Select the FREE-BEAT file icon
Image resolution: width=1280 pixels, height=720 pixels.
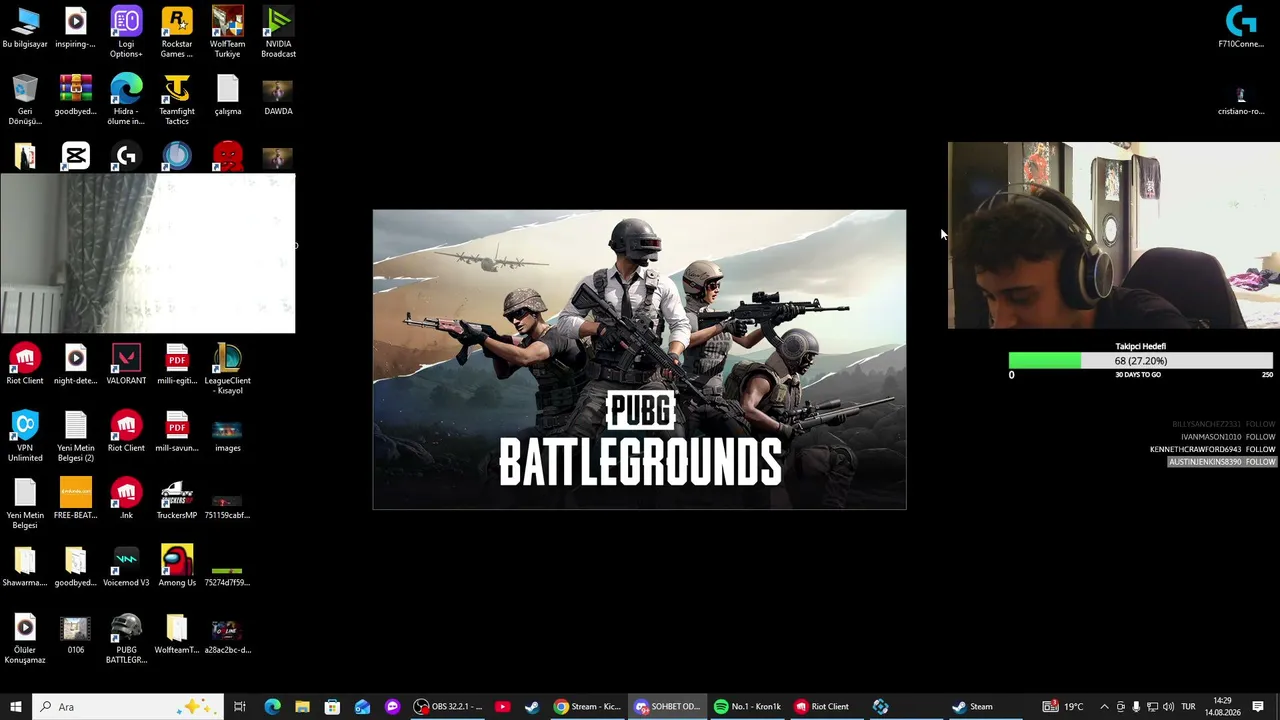[x=76, y=500]
